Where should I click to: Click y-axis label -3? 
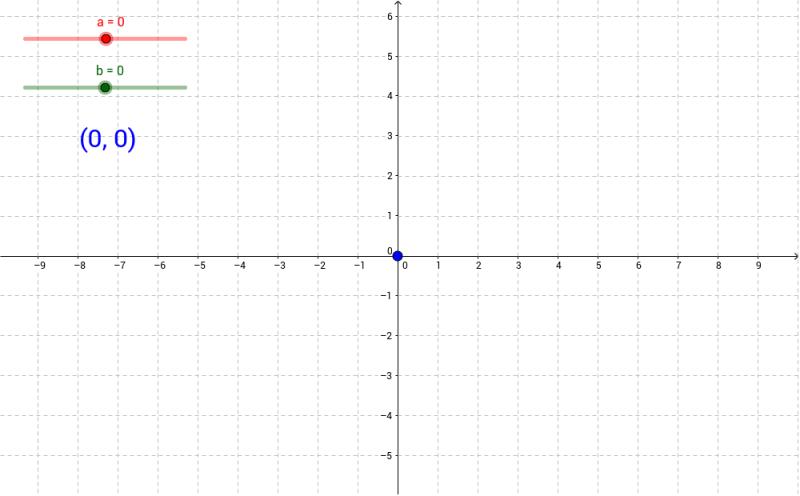[x=387, y=376]
